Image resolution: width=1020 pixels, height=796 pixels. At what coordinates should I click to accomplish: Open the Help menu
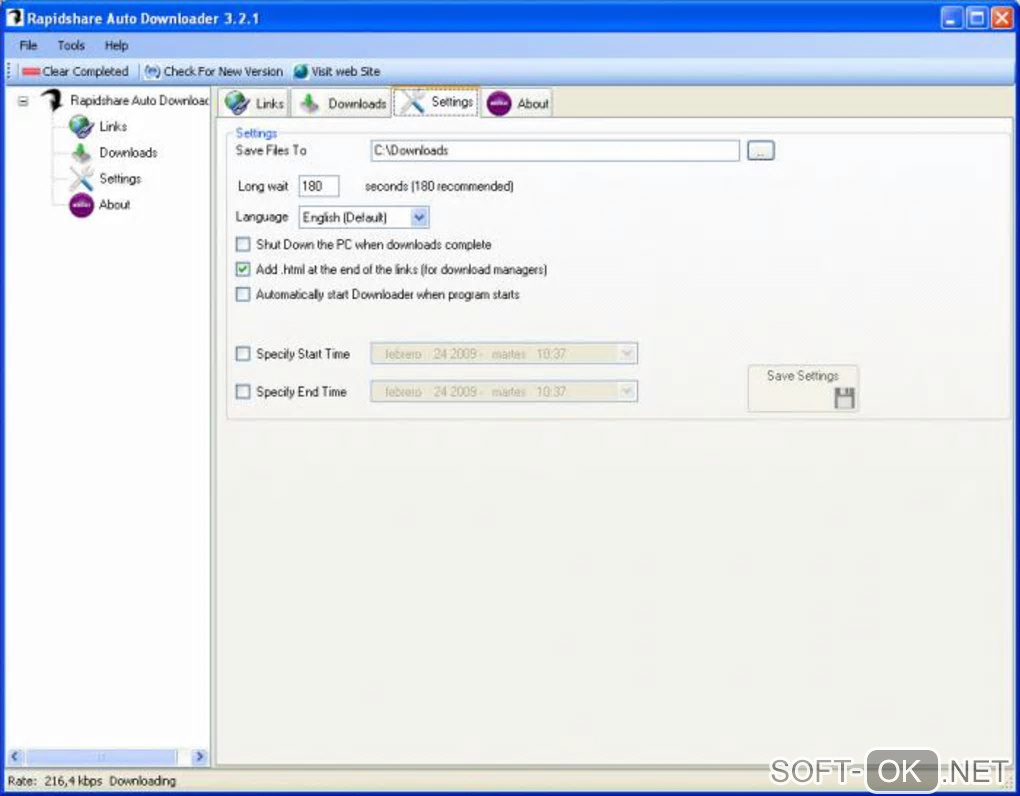point(116,46)
